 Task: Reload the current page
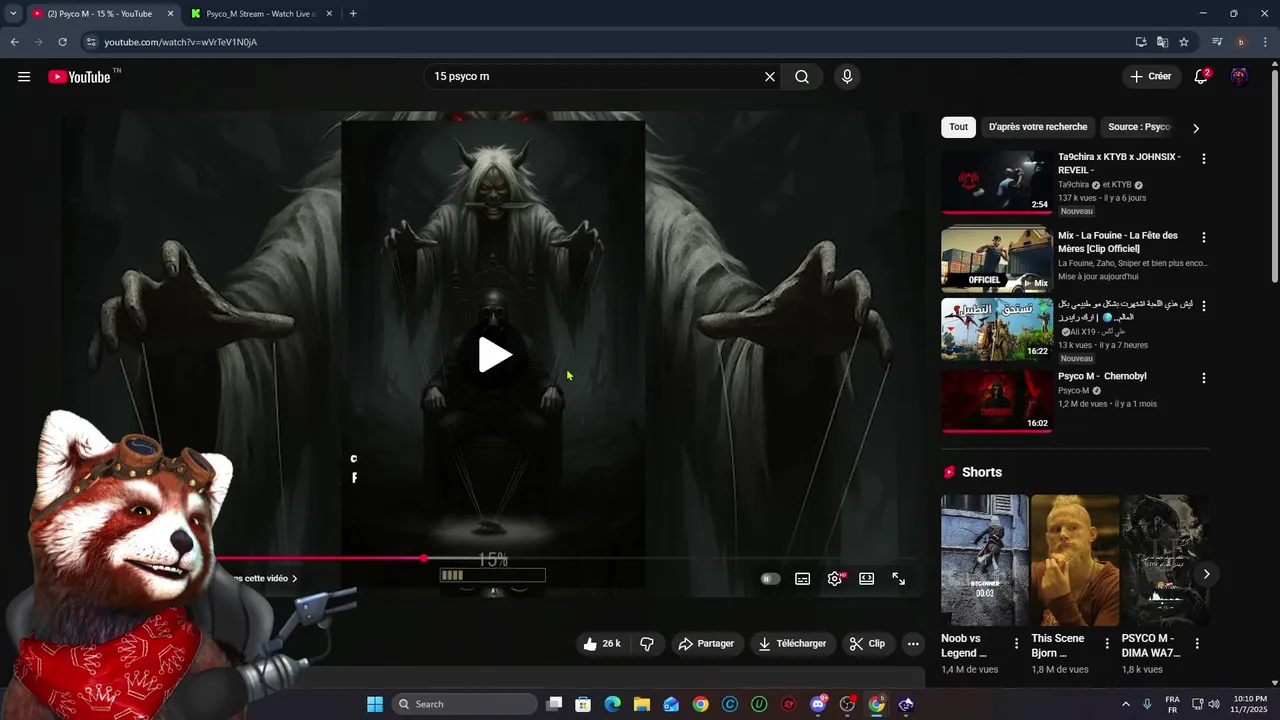coord(62,42)
